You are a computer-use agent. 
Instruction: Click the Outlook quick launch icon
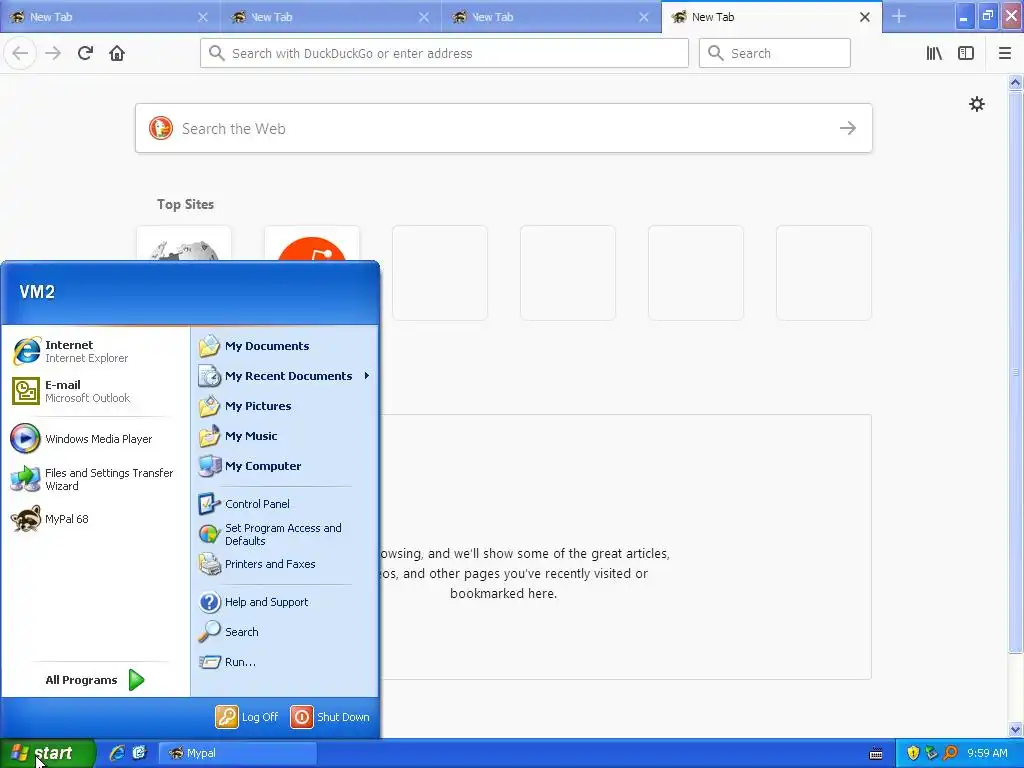pyautogui.click(x=139, y=753)
